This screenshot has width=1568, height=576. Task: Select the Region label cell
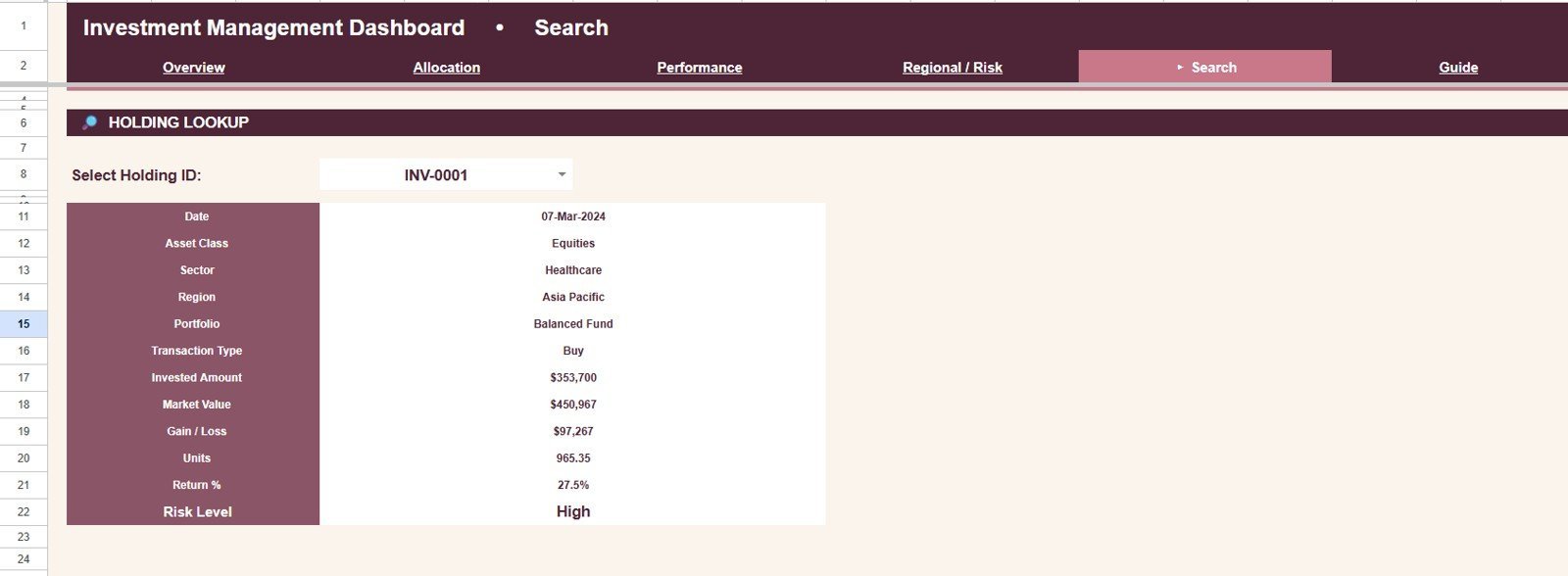[193, 297]
